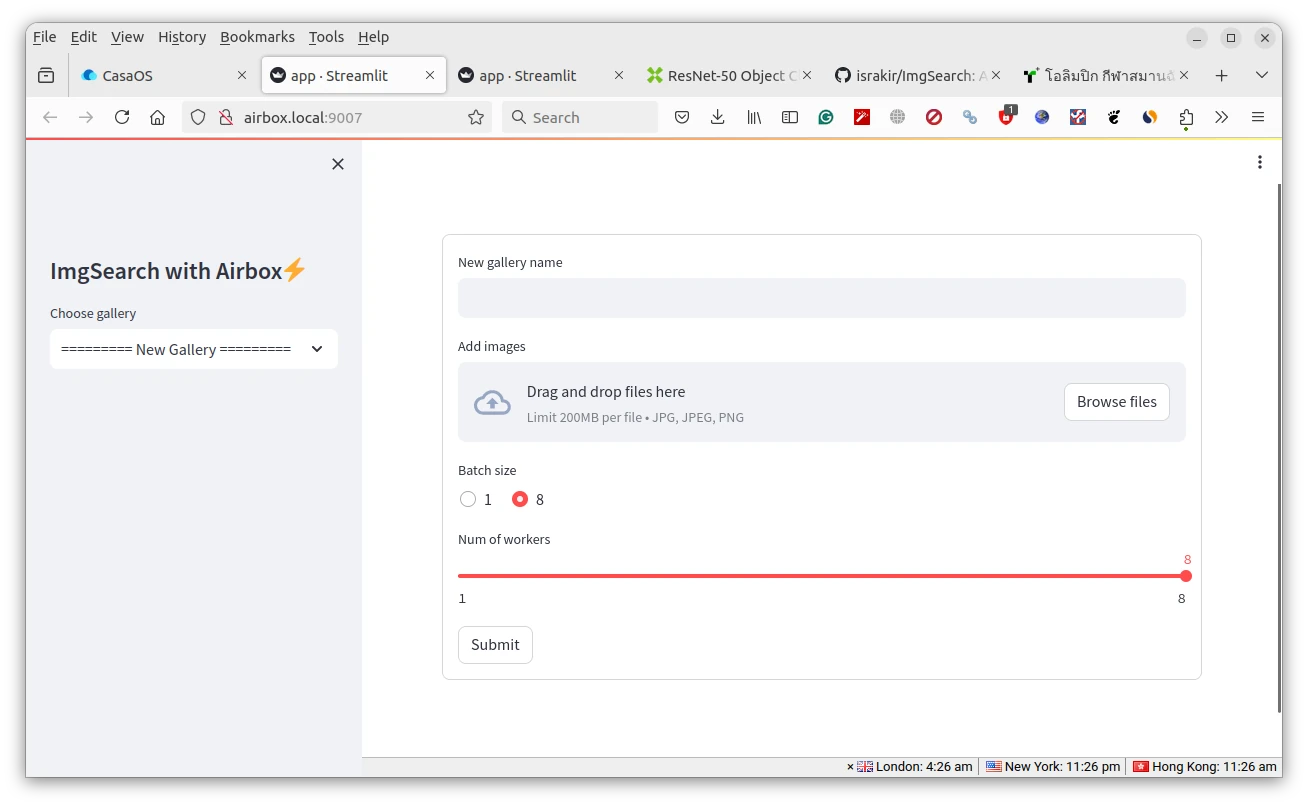Click the blue Earth extension icon
Image resolution: width=1308 pixels, height=806 pixels.
pos(1042,117)
